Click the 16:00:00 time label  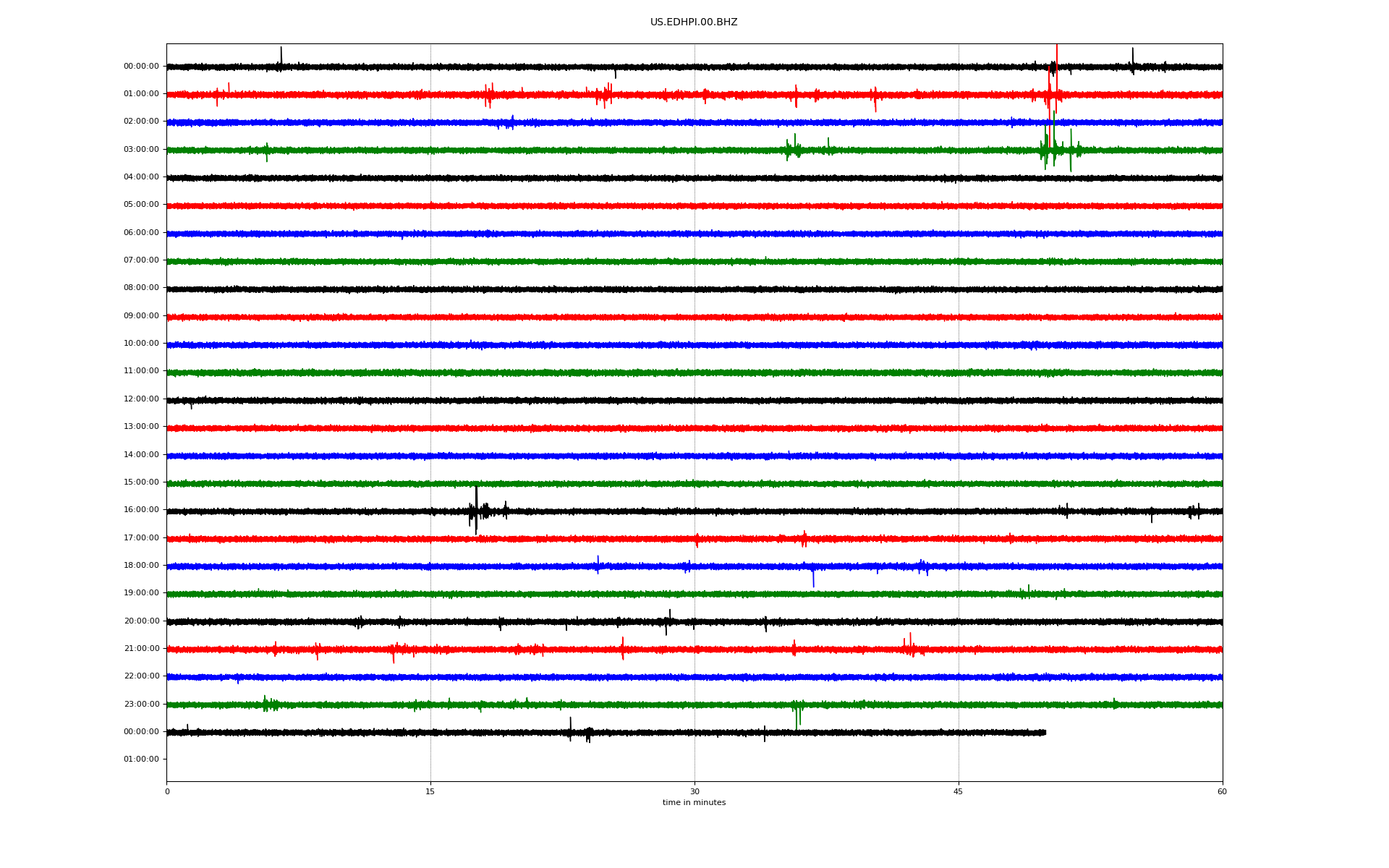pyautogui.click(x=141, y=510)
